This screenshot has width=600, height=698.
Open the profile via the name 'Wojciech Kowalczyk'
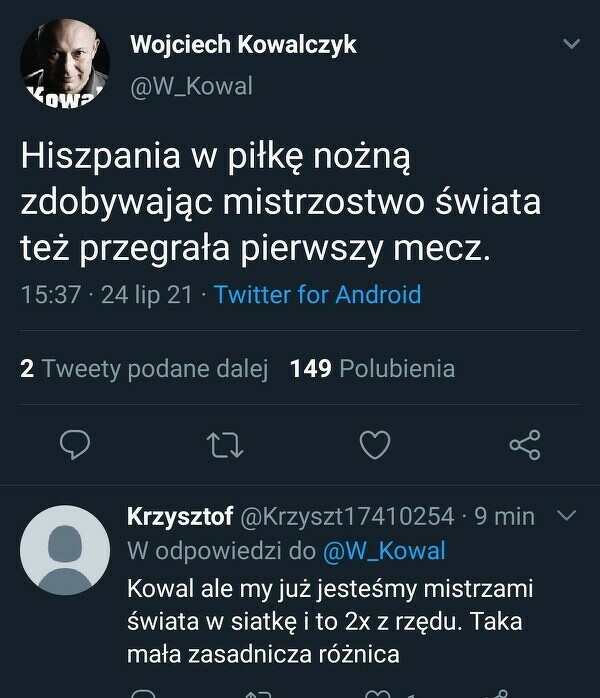[243, 45]
